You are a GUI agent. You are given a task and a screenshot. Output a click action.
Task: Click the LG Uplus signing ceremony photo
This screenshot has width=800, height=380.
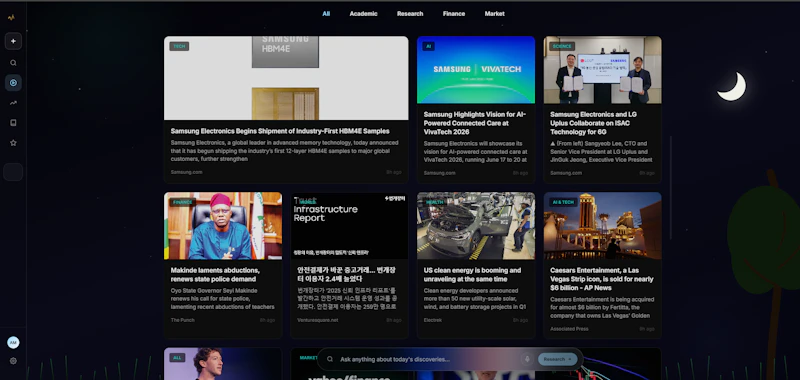point(603,70)
